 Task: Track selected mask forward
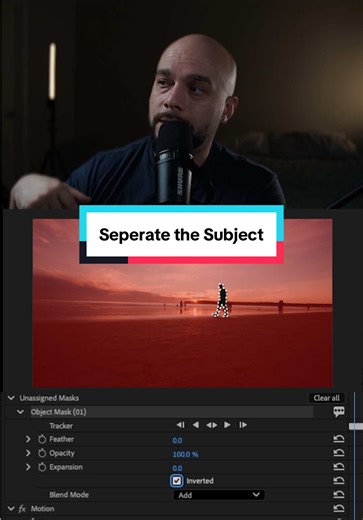tap(227, 425)
